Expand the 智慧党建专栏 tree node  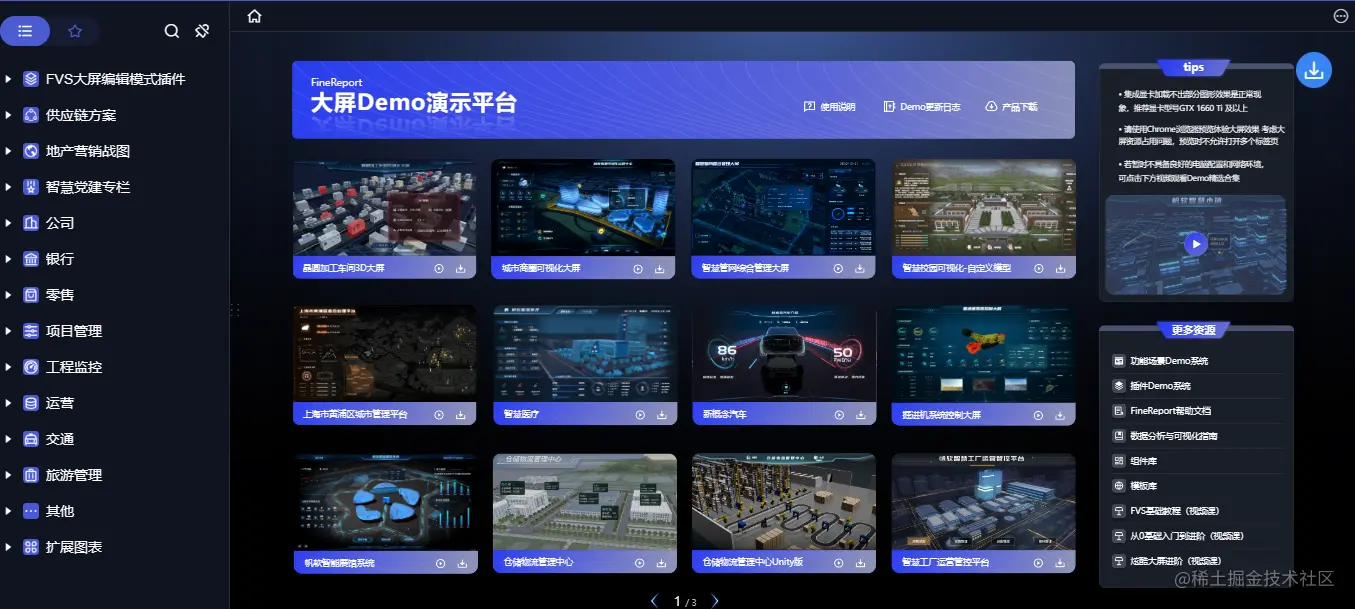(x=8, y=187)
